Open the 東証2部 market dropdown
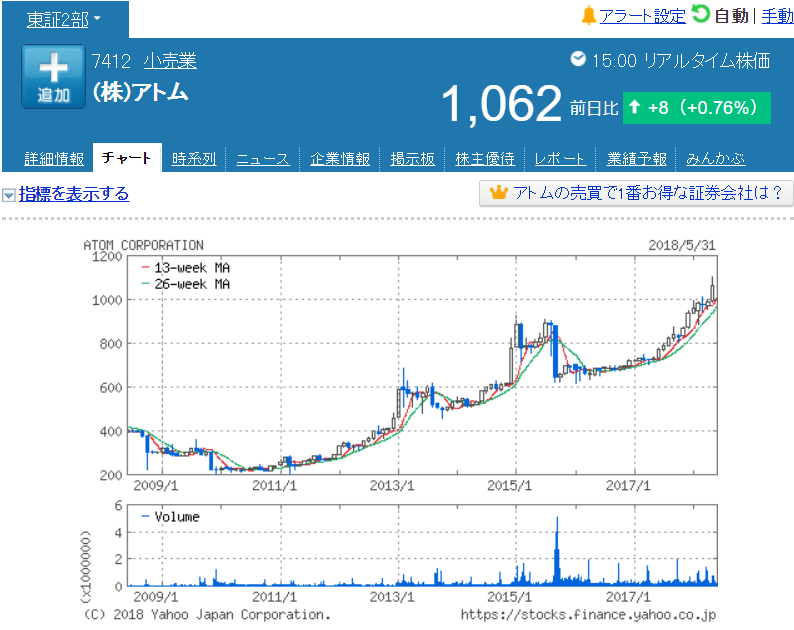 (63, 20)
